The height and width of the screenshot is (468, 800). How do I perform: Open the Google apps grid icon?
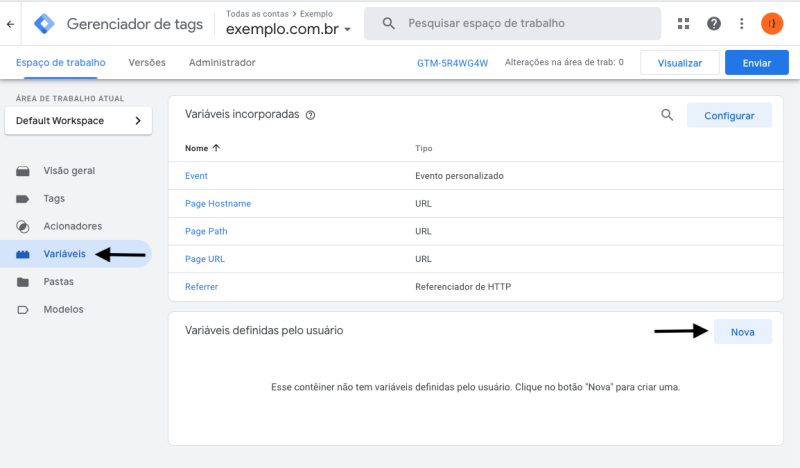[684, 23]
